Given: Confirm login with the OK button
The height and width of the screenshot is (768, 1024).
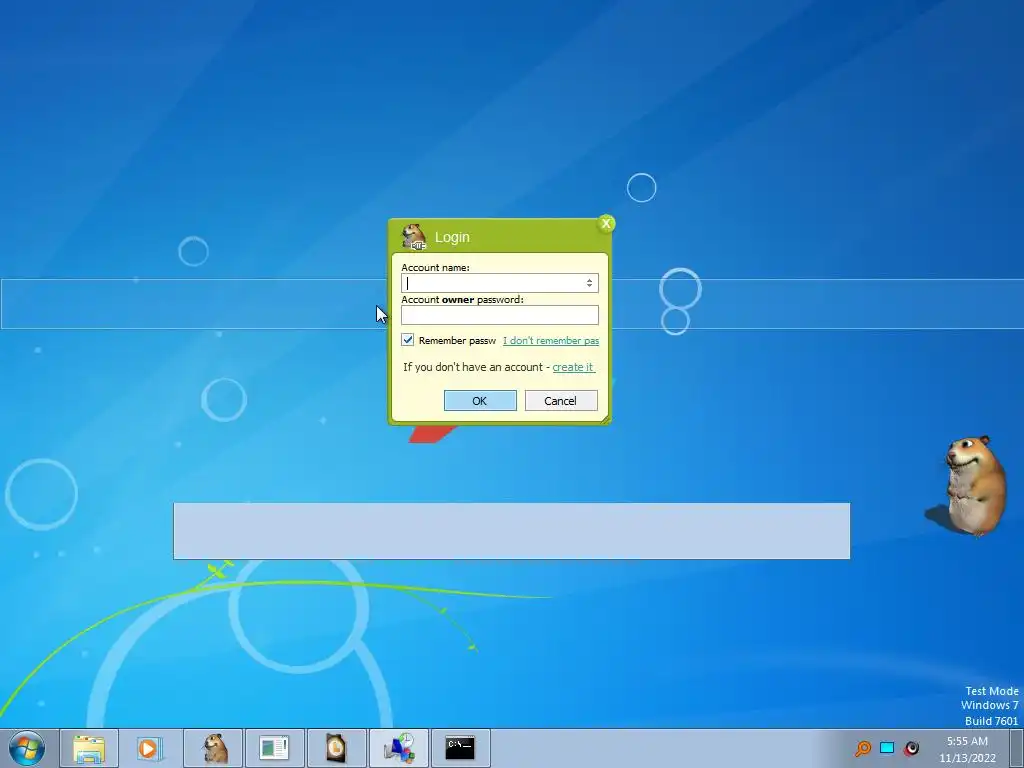Looking at the screenshot, I should tap(480, 400).
